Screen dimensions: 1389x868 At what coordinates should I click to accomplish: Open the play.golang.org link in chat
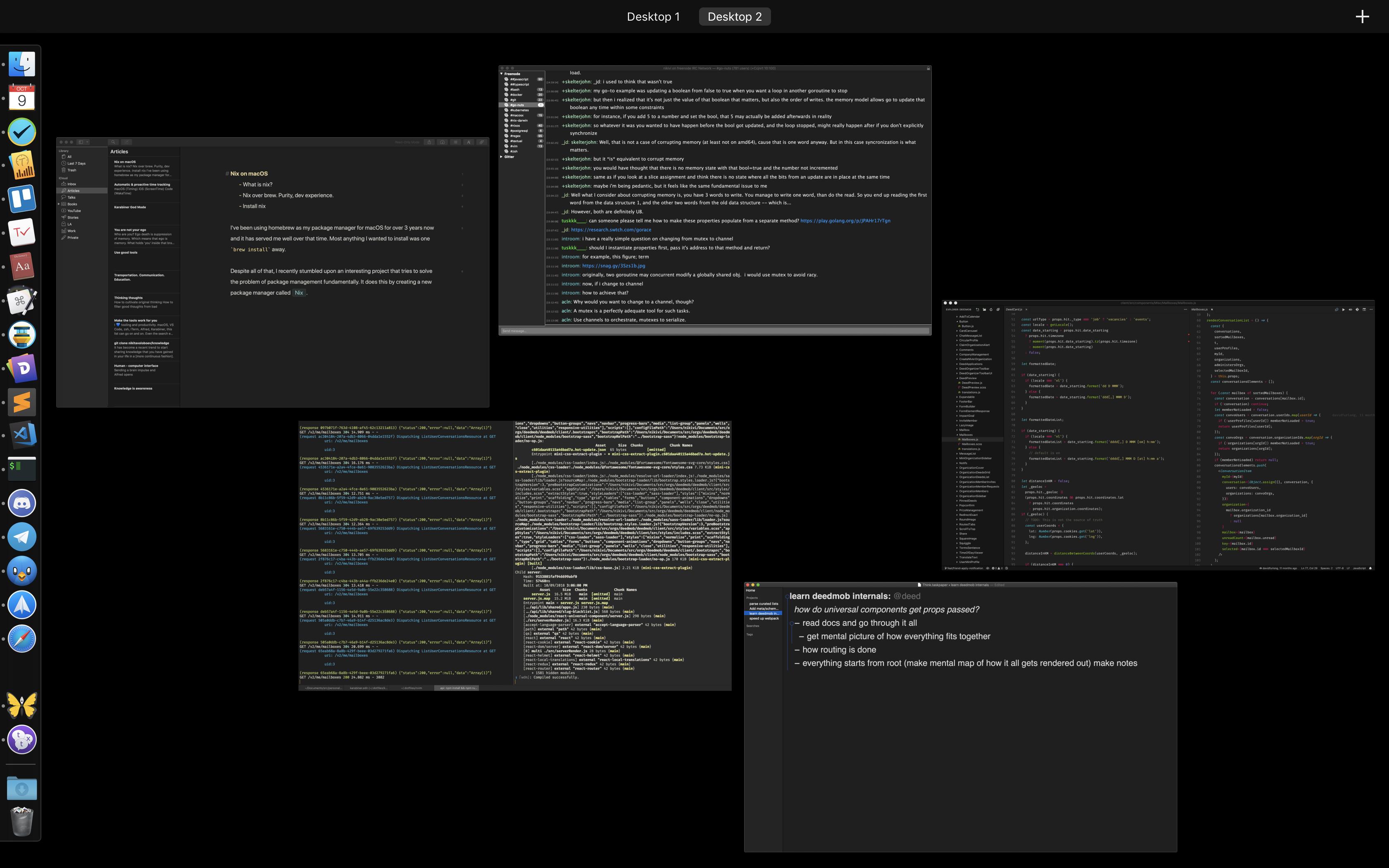point(845,220)
